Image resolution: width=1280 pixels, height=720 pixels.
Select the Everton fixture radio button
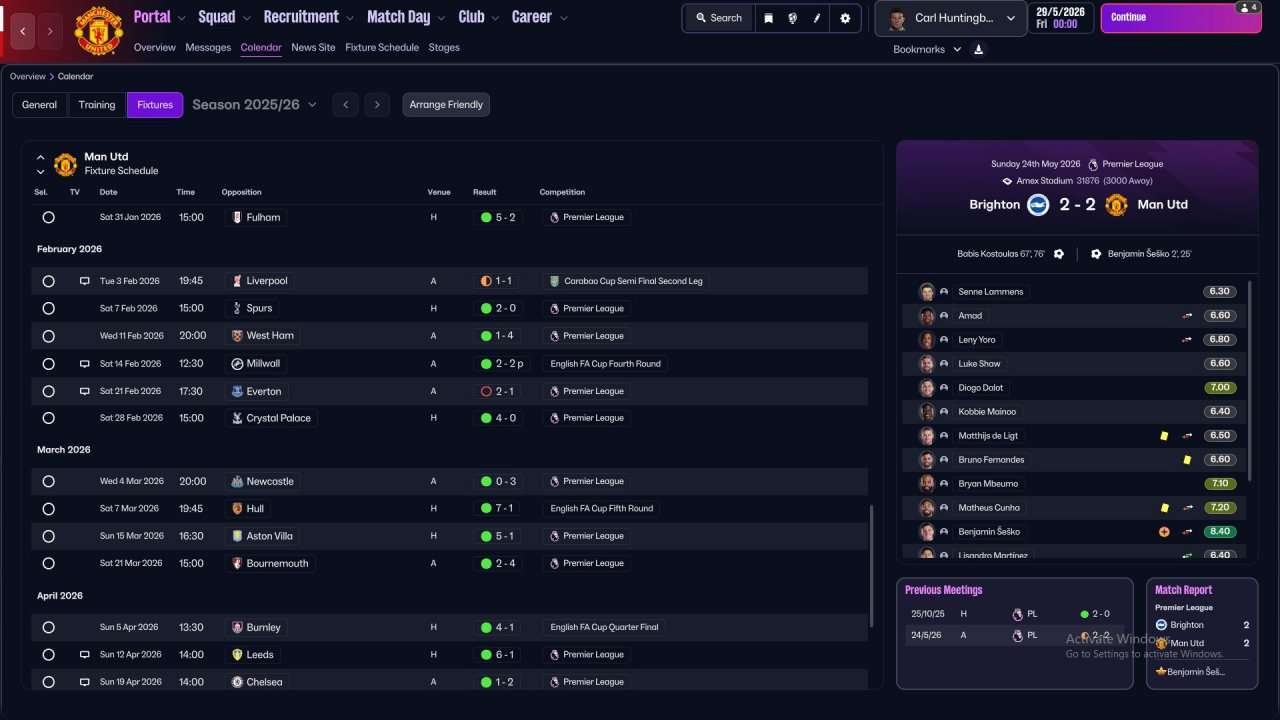(x=48, y=391)
